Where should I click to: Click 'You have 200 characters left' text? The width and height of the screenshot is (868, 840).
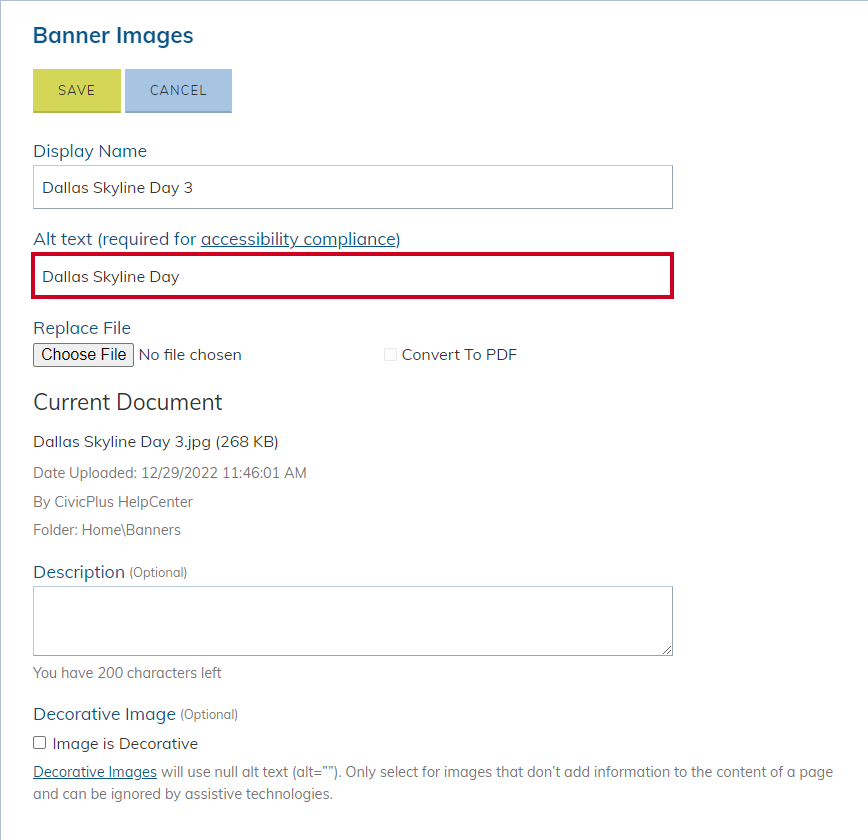tap(127, 673)
